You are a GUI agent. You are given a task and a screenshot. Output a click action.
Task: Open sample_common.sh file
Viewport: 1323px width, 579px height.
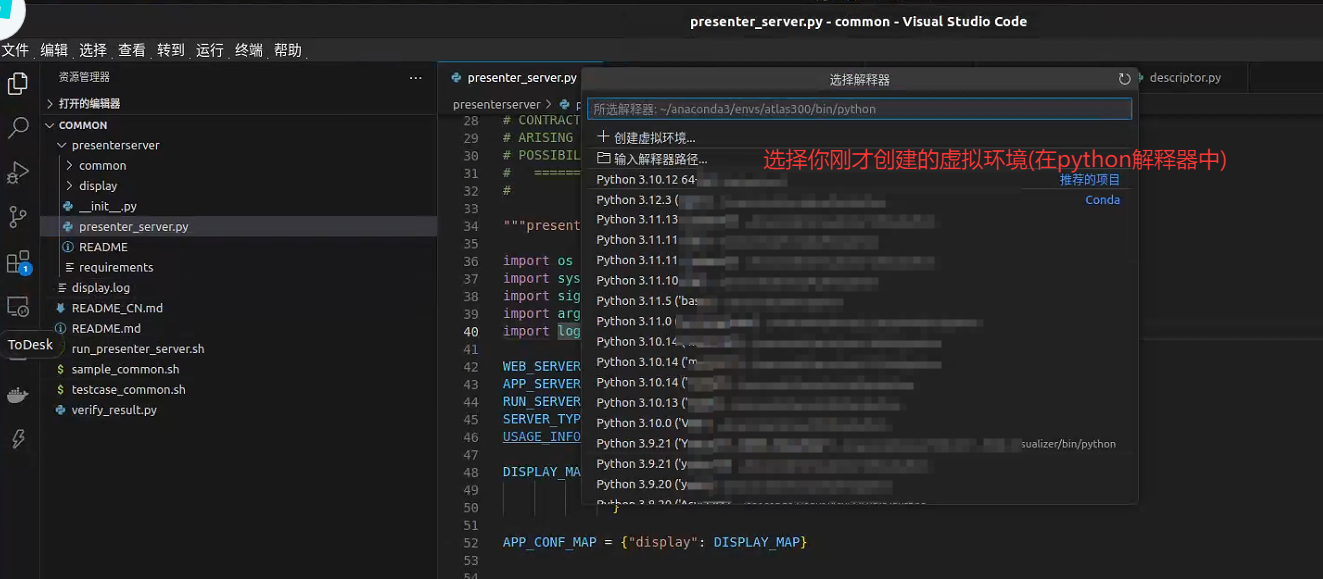pos(238,369)
